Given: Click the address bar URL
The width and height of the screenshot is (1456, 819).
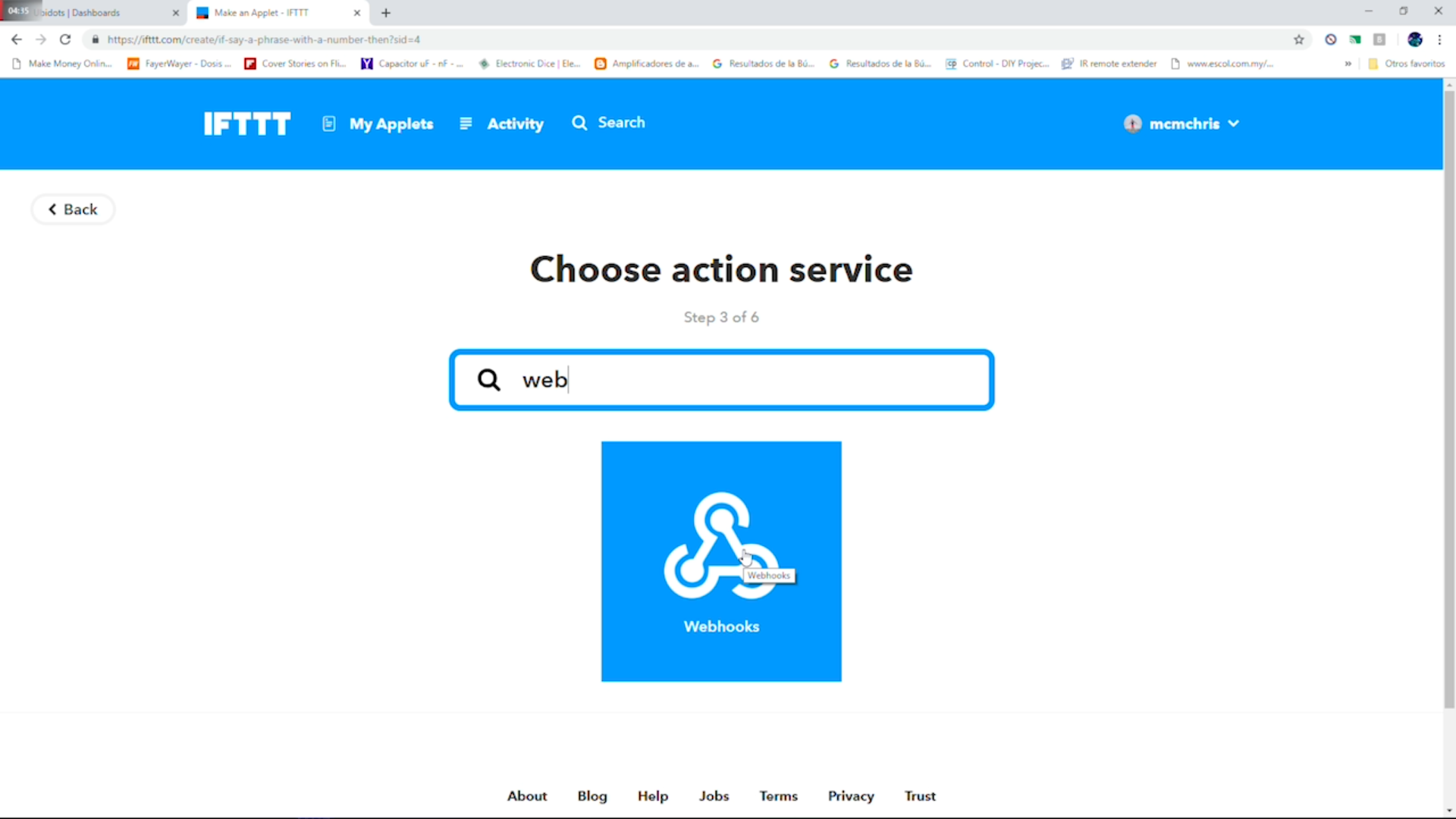Looking at the screenshot, I should (263, 39).
